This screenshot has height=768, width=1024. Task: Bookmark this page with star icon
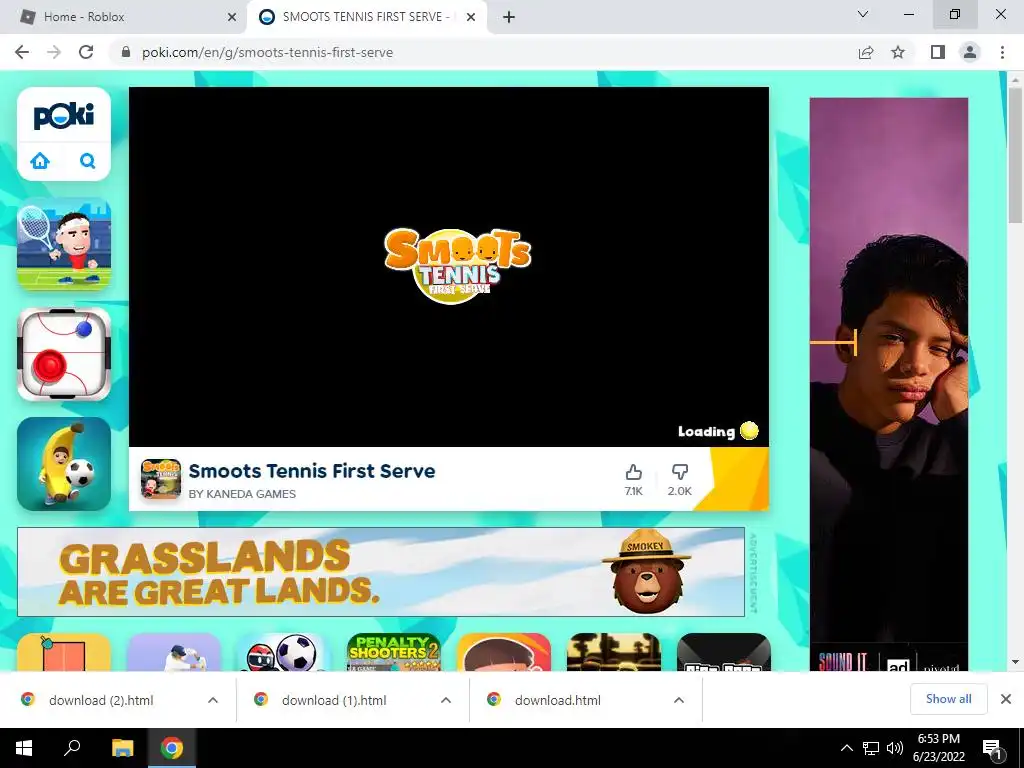coord(898,52)
